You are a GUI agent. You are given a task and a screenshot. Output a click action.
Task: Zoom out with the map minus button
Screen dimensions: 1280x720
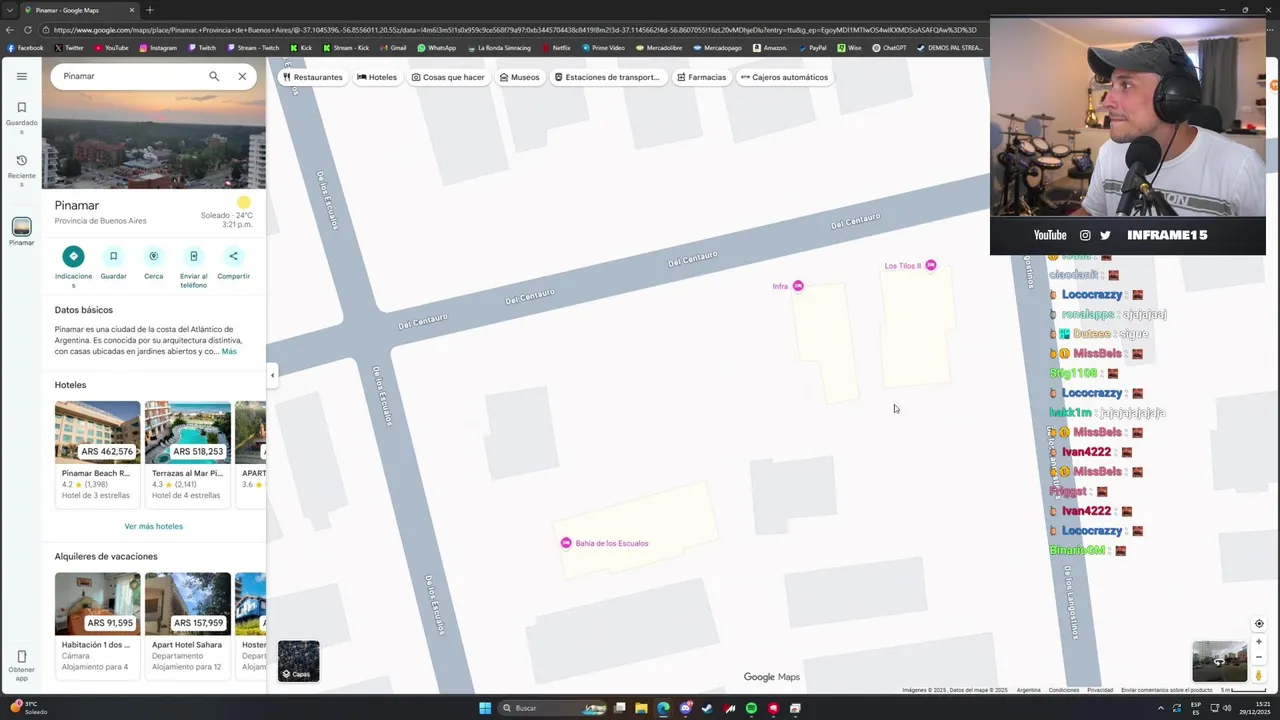pyautogui.click(x=1259, y=657)
